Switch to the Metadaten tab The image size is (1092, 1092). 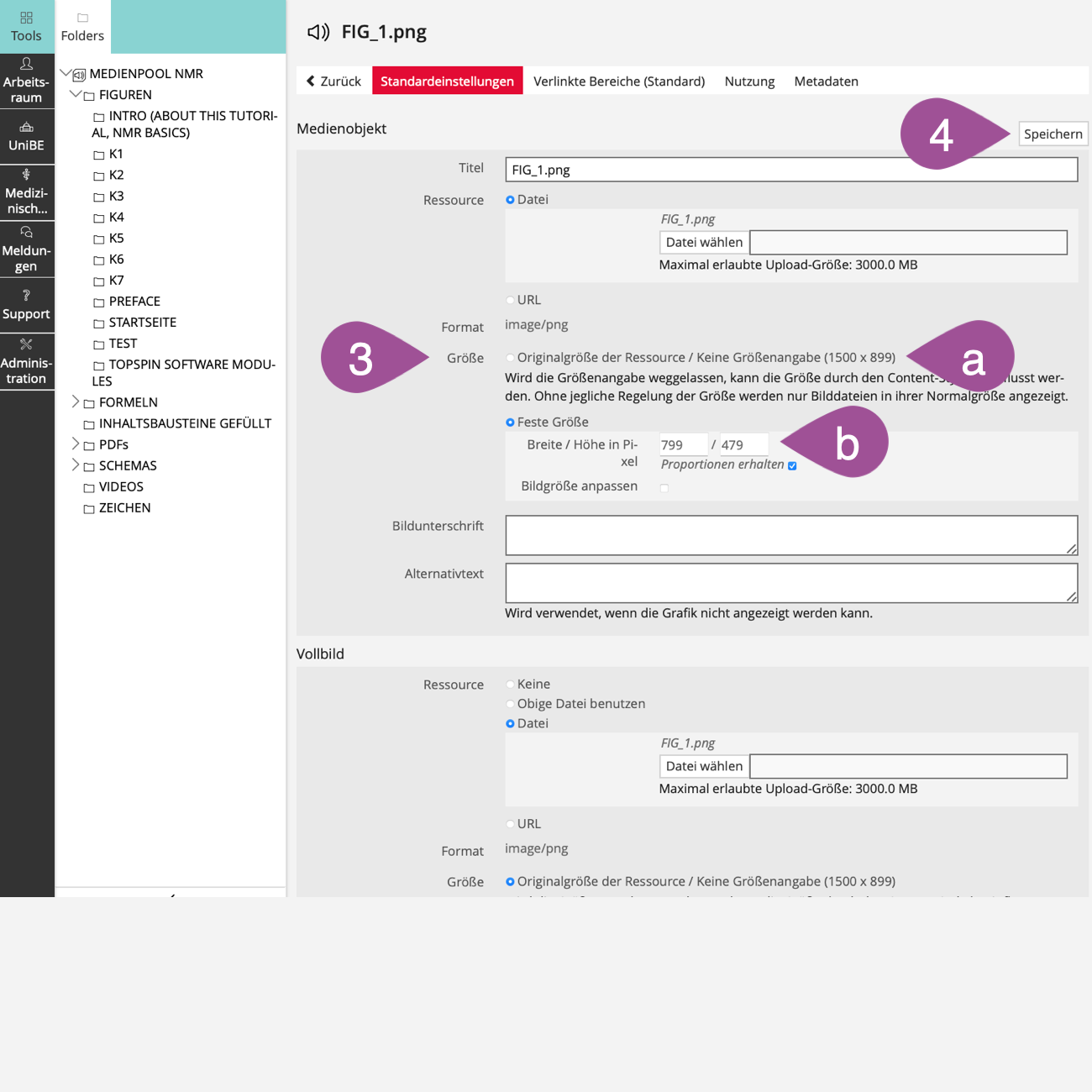pyautogui.click(x=826, y=81)
